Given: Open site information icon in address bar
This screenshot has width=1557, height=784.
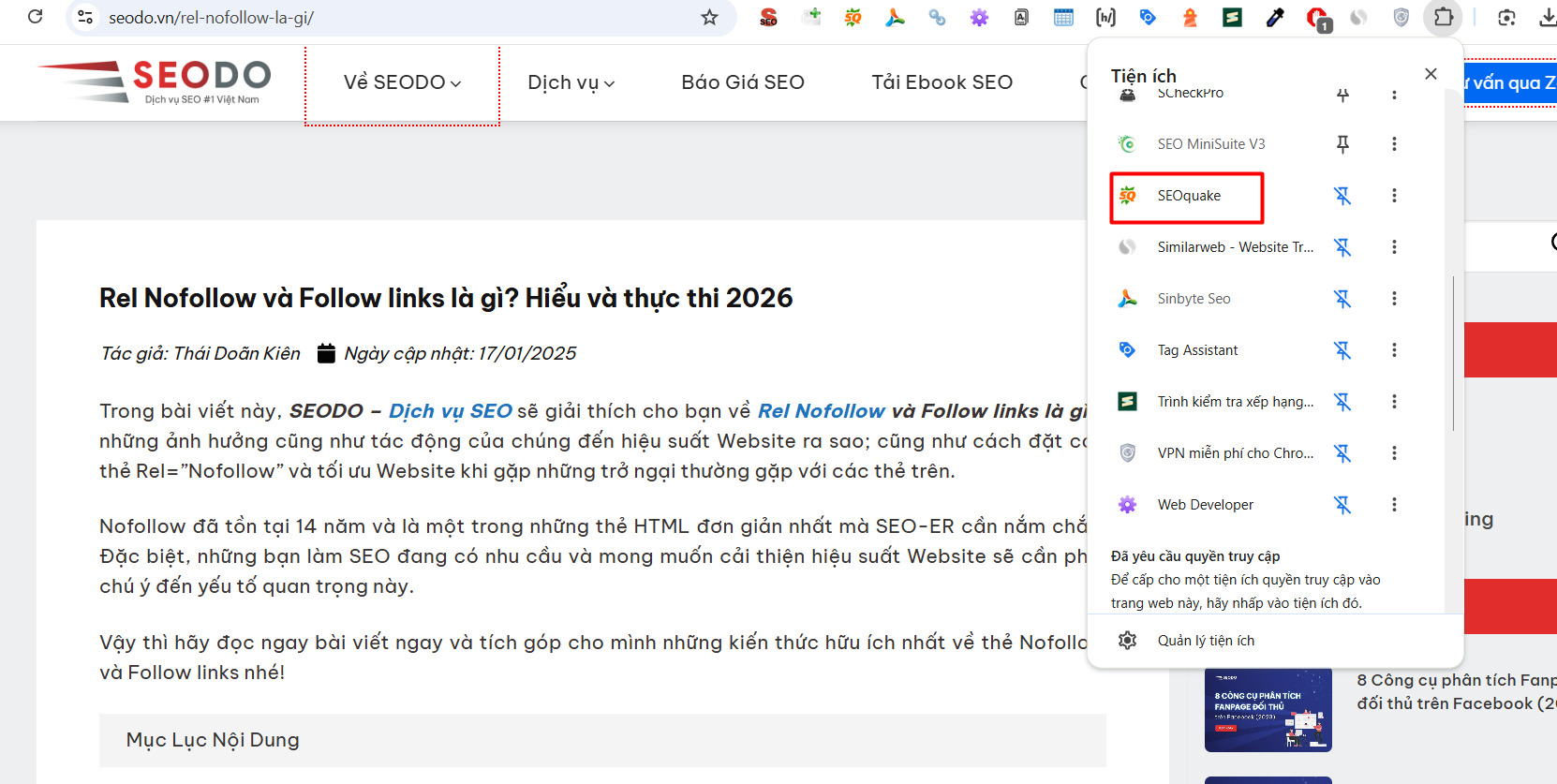Looking at the screenshot, I should click(85, 17).
